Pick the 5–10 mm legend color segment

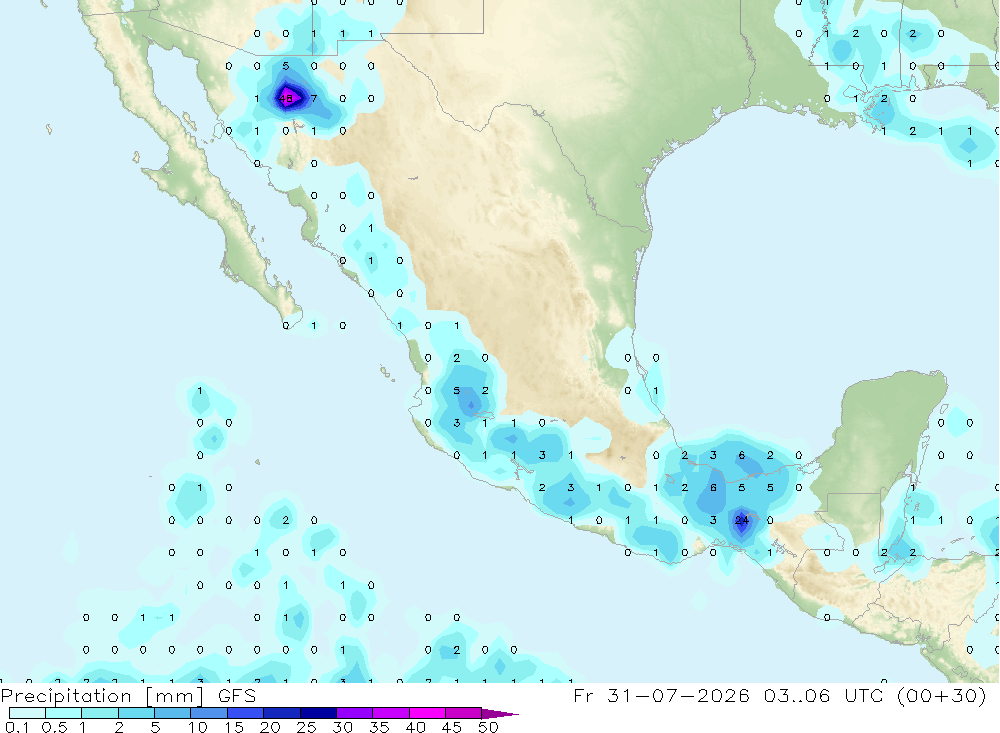[x=172, y=713]
